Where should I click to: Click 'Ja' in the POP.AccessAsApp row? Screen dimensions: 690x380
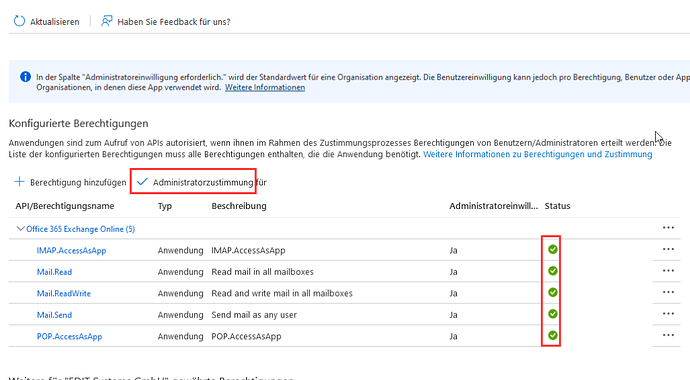(x=453, y=337)
